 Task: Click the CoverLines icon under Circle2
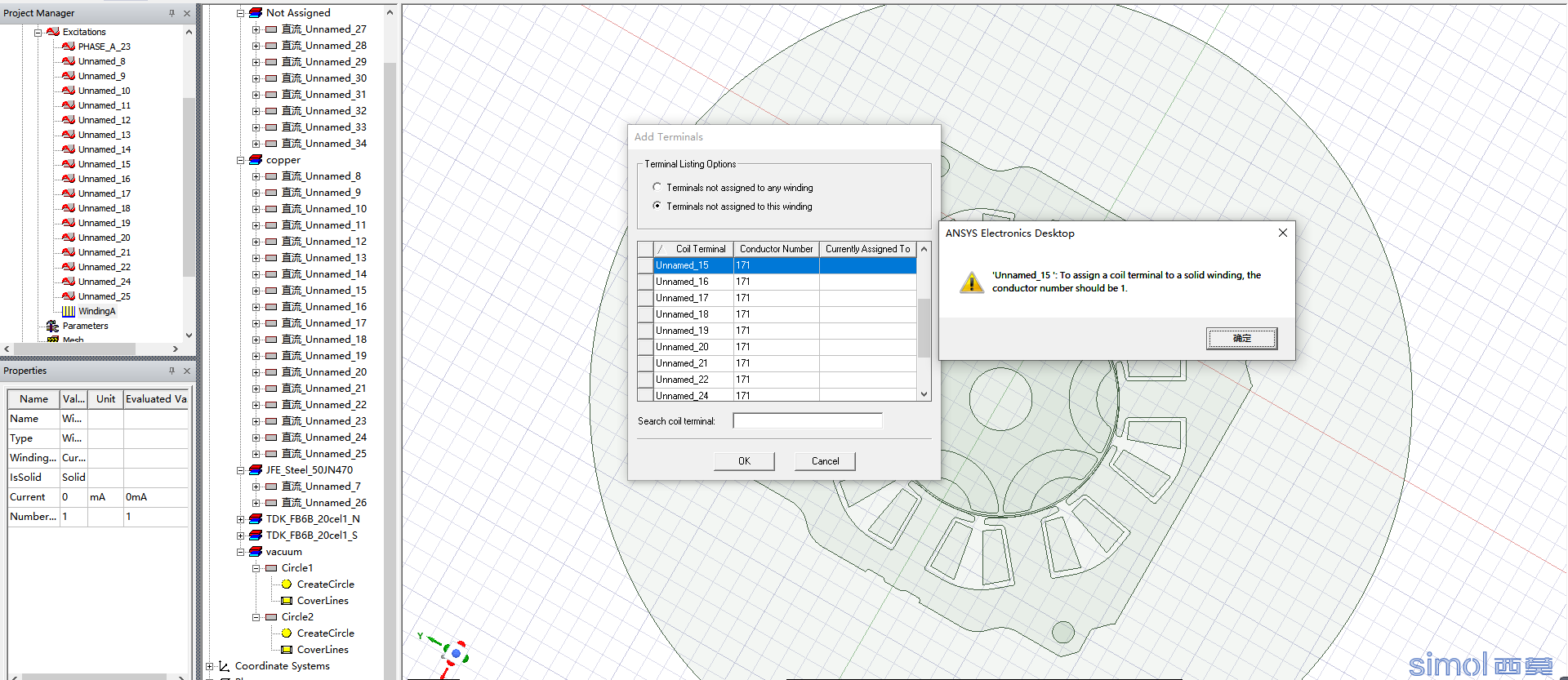(x=287, y=650)
